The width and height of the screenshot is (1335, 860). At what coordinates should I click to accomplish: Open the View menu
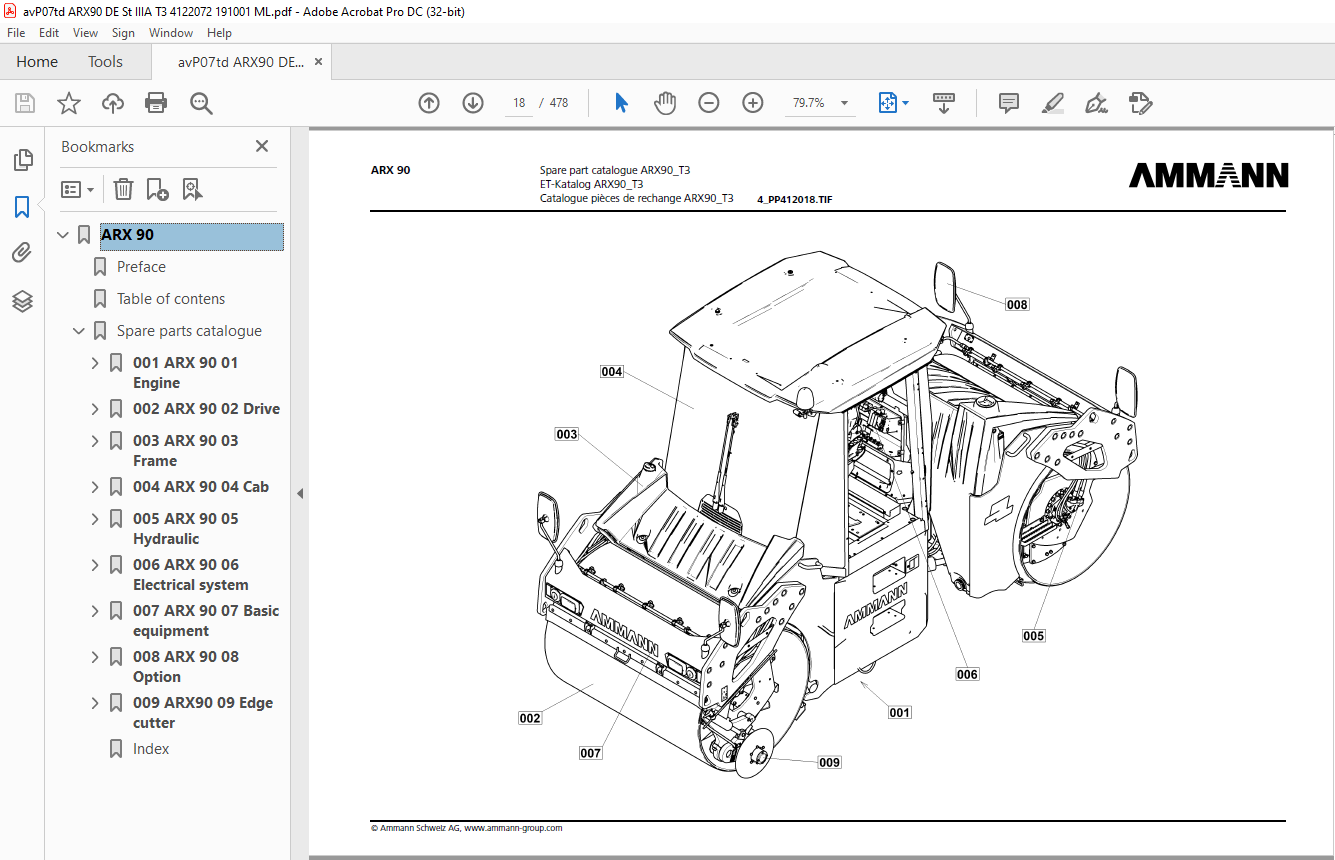pos(86,33)
